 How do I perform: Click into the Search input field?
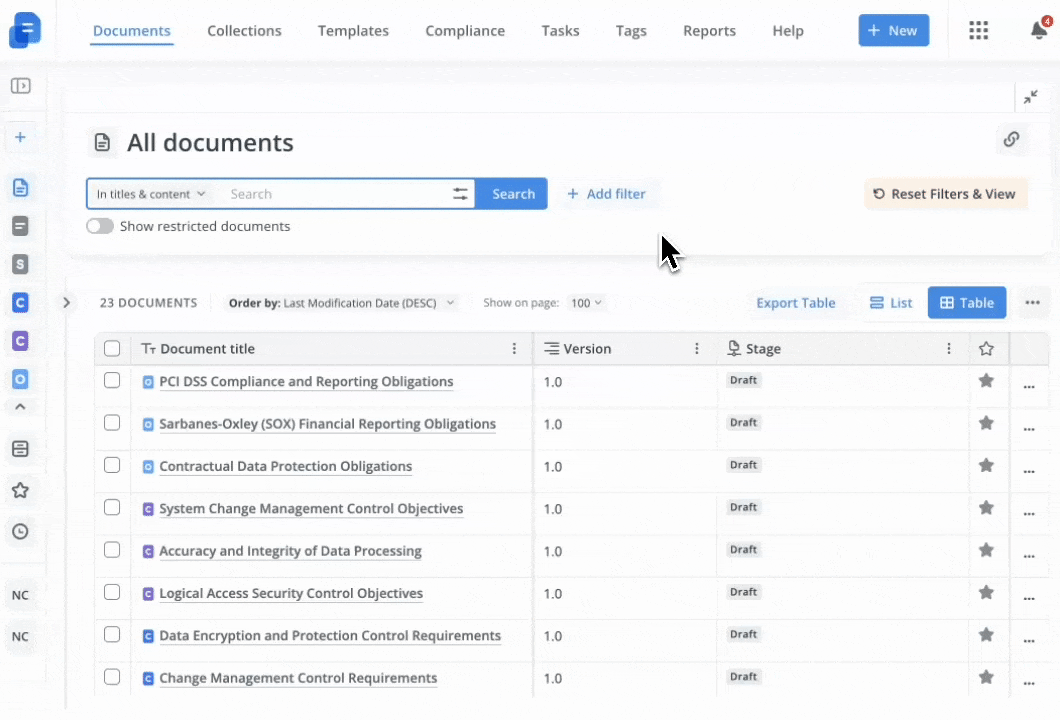[330, 194]
